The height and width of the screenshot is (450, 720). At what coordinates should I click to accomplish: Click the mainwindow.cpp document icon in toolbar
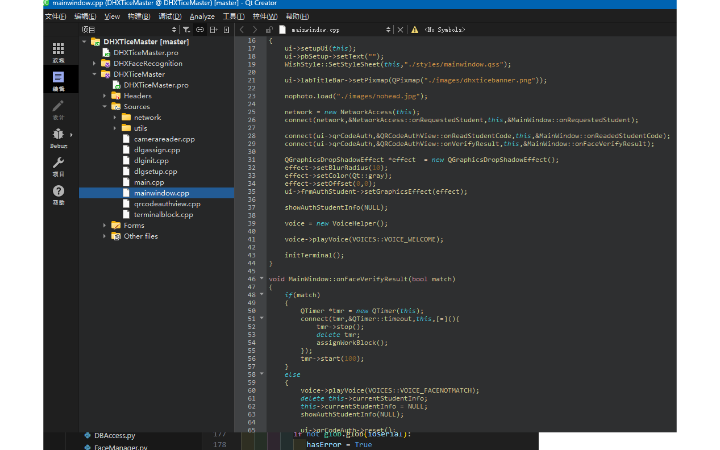(x=282, y=30)
